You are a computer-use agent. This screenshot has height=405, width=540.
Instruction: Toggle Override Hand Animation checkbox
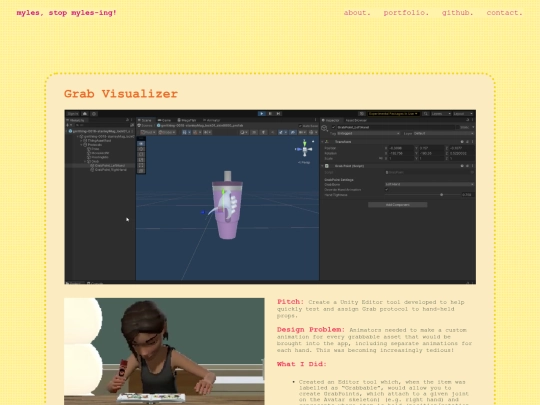[x=387, y=189]
